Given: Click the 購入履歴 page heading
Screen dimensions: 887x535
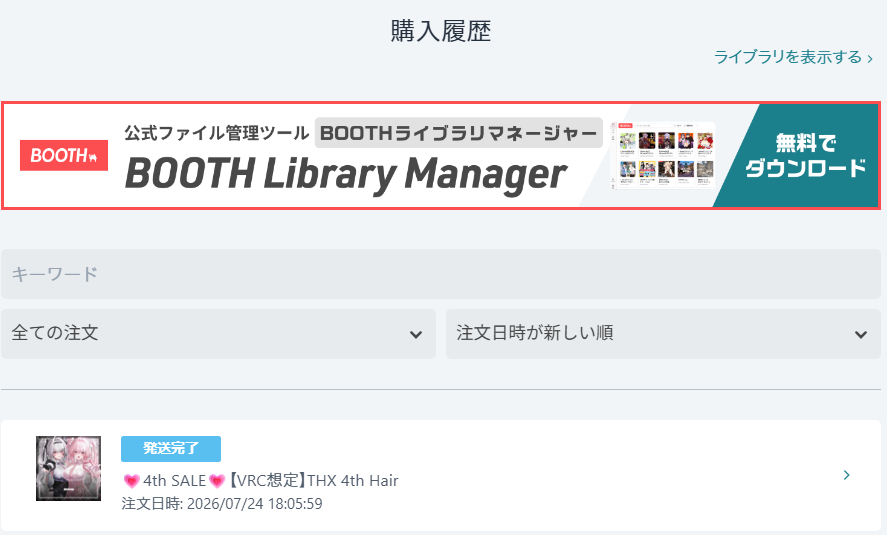Looking at the screenshot, I should pyautogui.click(x=441, y=31).
